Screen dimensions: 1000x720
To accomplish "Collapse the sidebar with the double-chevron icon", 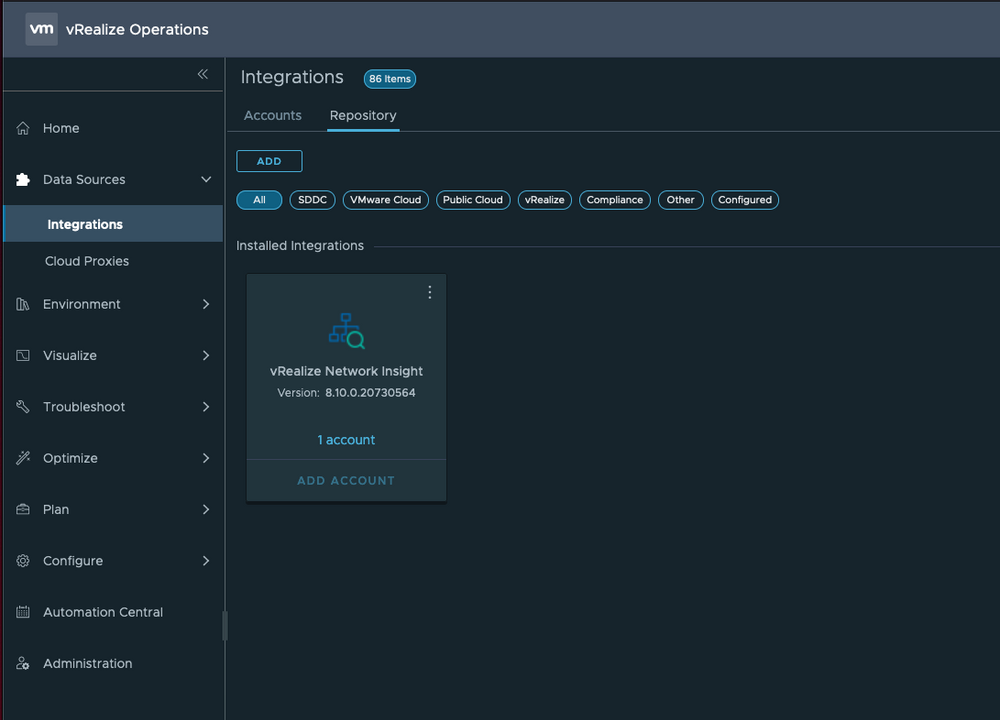I will (203, 75).
